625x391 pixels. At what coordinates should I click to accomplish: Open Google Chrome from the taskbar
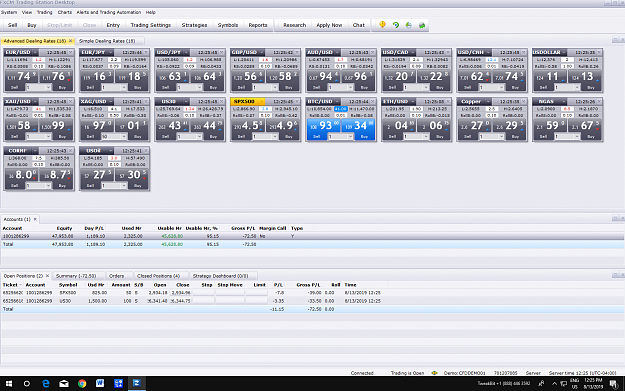coord(82,383)
